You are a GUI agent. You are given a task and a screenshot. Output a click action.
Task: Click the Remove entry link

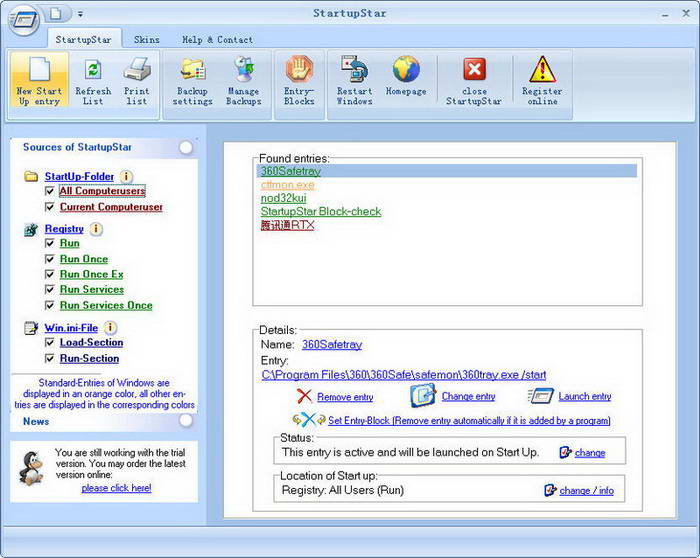(344, 397)
